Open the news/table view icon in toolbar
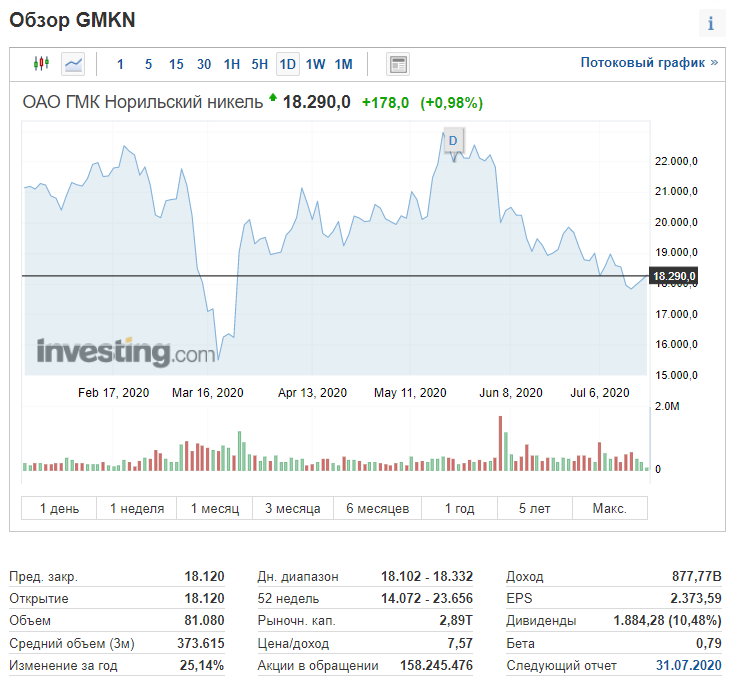The image size is (731, 678). (398, 64)
